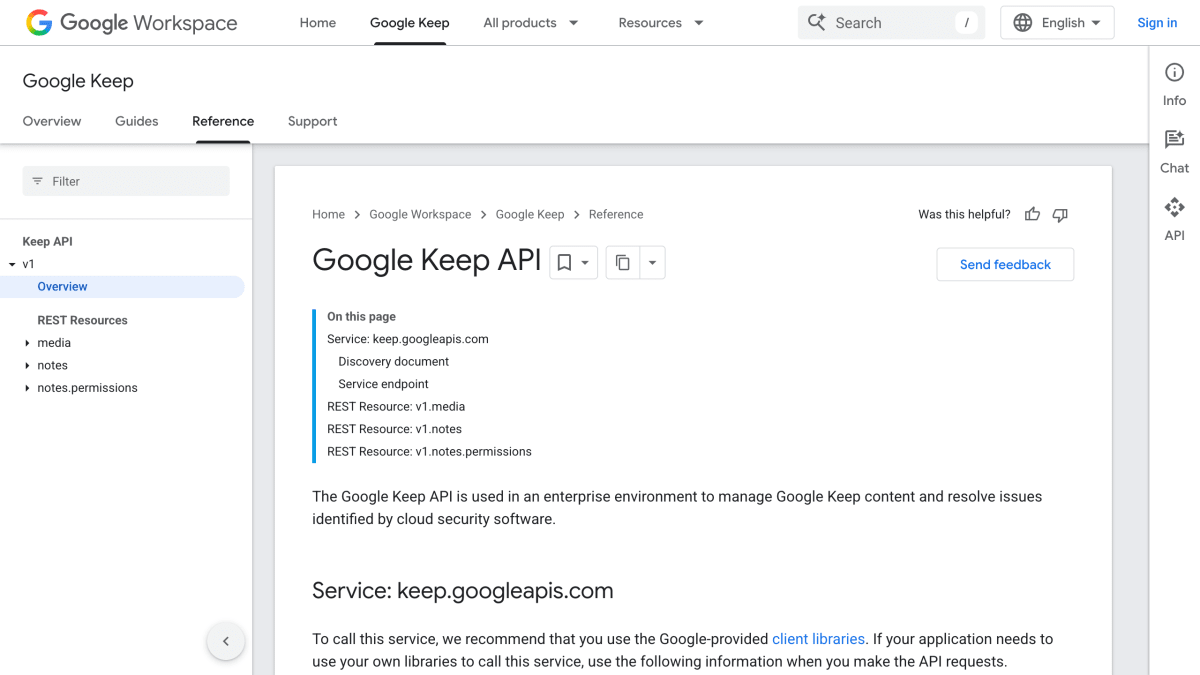Expand the notes.permissions tree item
The width and height of the screenshot is (1200, 675).
(27, 388)
